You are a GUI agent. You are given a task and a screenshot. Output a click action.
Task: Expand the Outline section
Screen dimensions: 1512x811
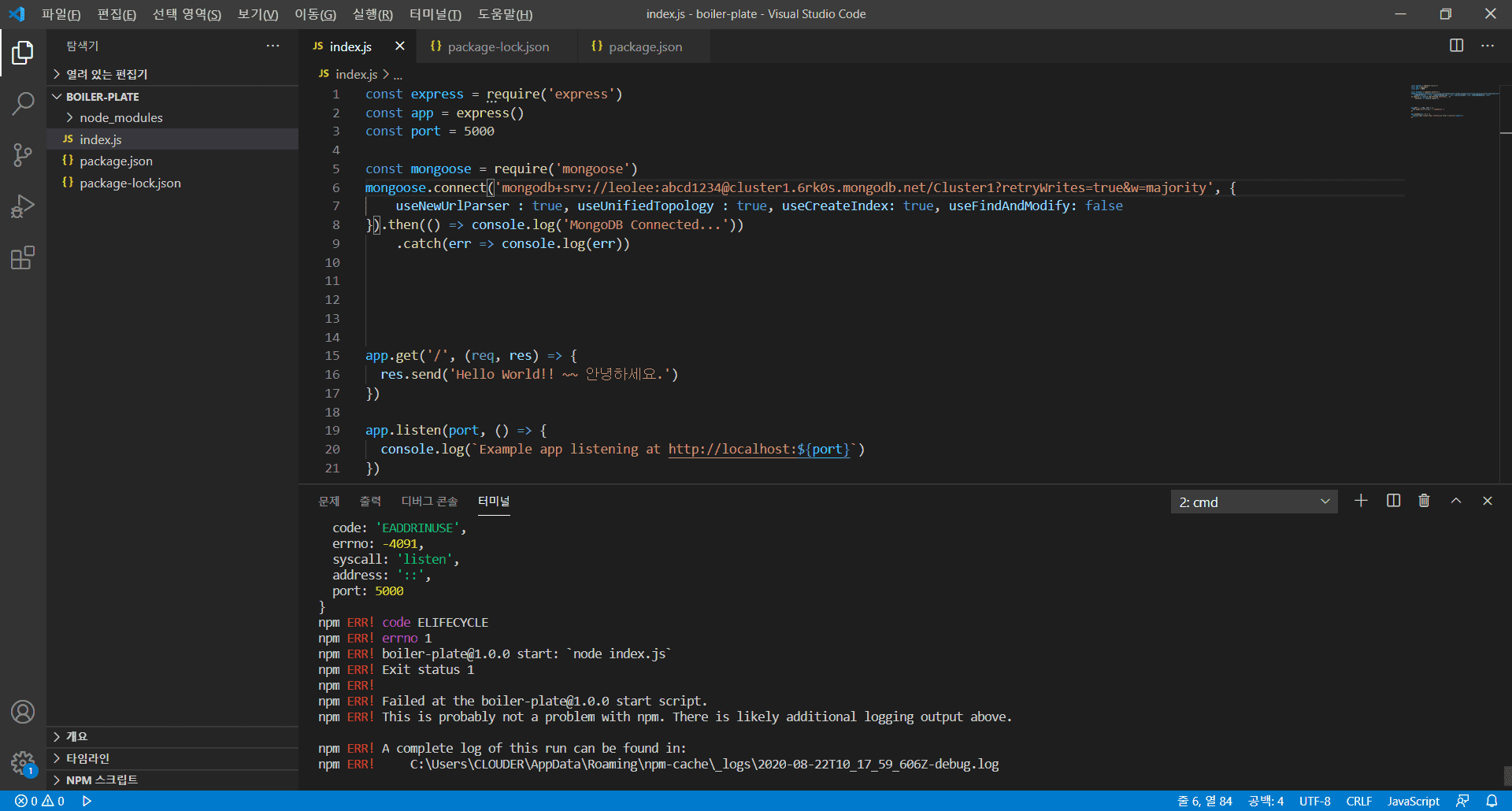point(172,736)
